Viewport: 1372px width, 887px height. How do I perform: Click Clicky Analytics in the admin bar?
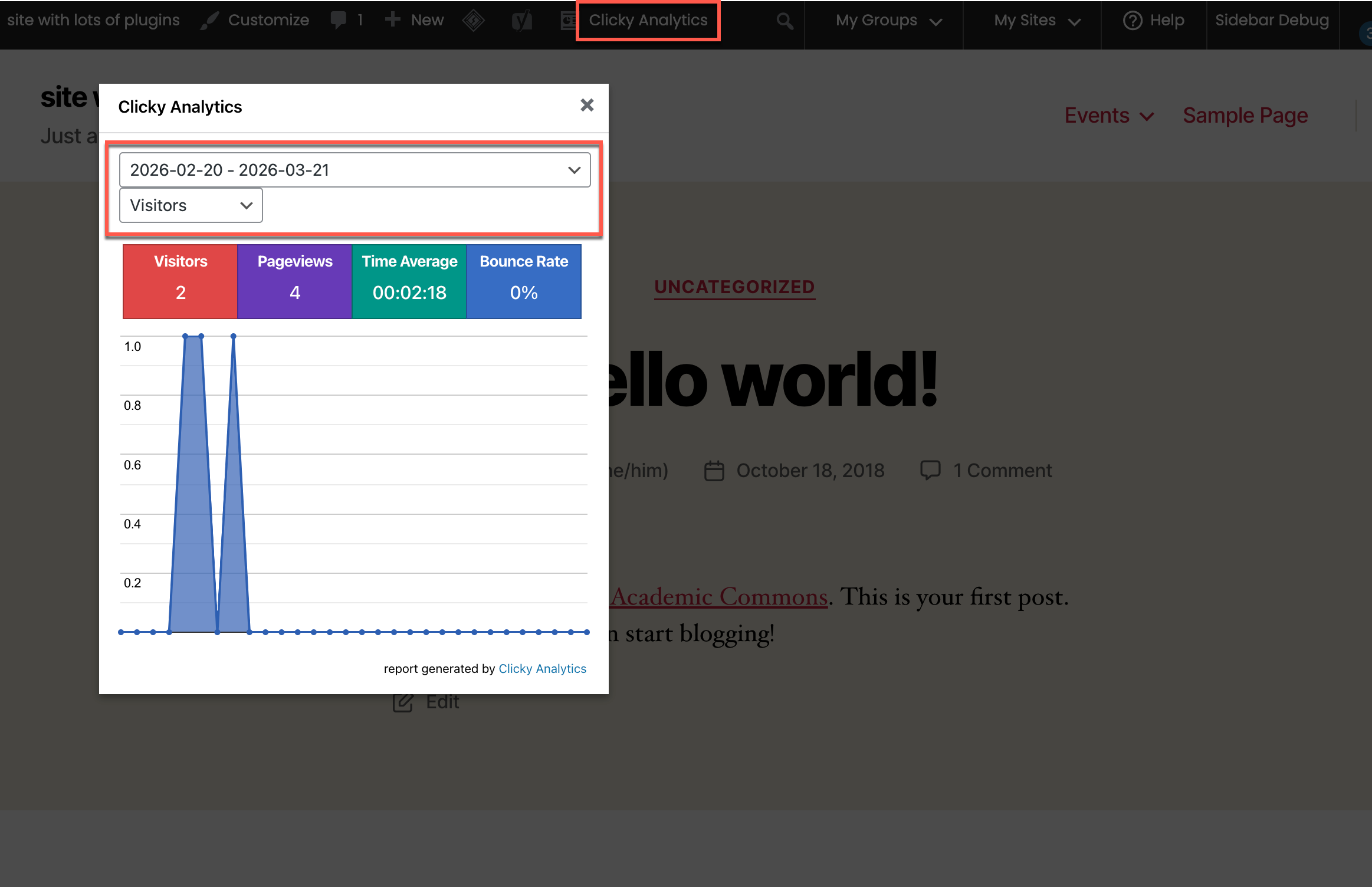pyautogui.click(x=648, y=20)
